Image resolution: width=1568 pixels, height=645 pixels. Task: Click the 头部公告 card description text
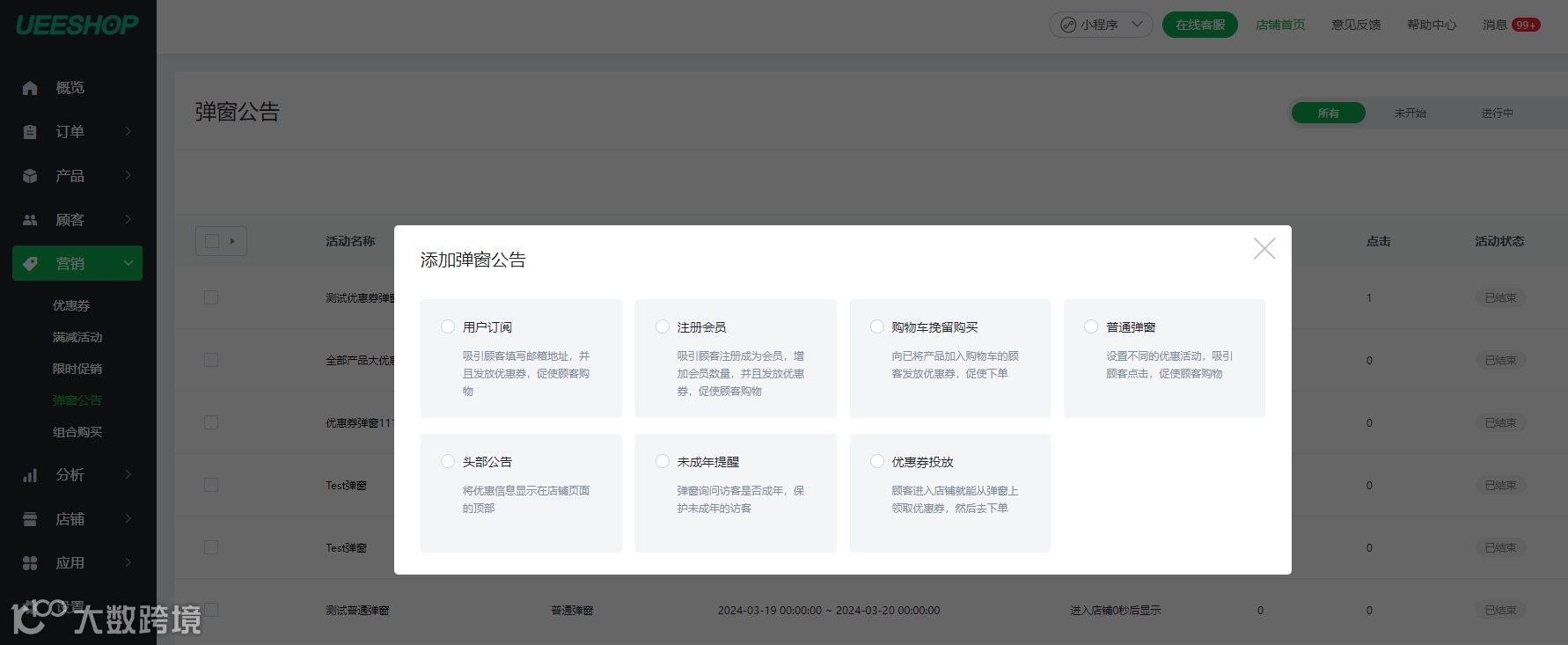point(526,499)
